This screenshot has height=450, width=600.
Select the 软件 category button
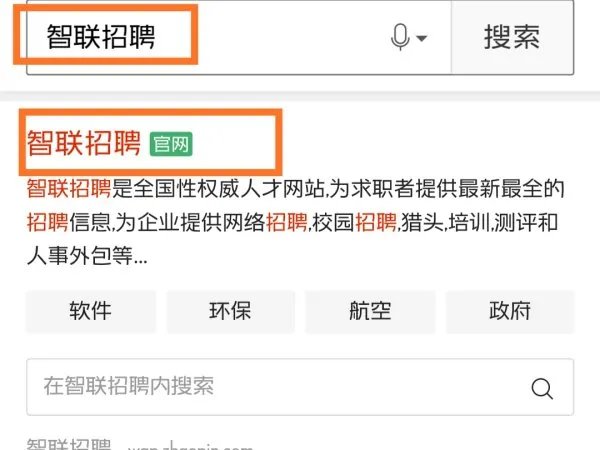[x=91, y=311]
